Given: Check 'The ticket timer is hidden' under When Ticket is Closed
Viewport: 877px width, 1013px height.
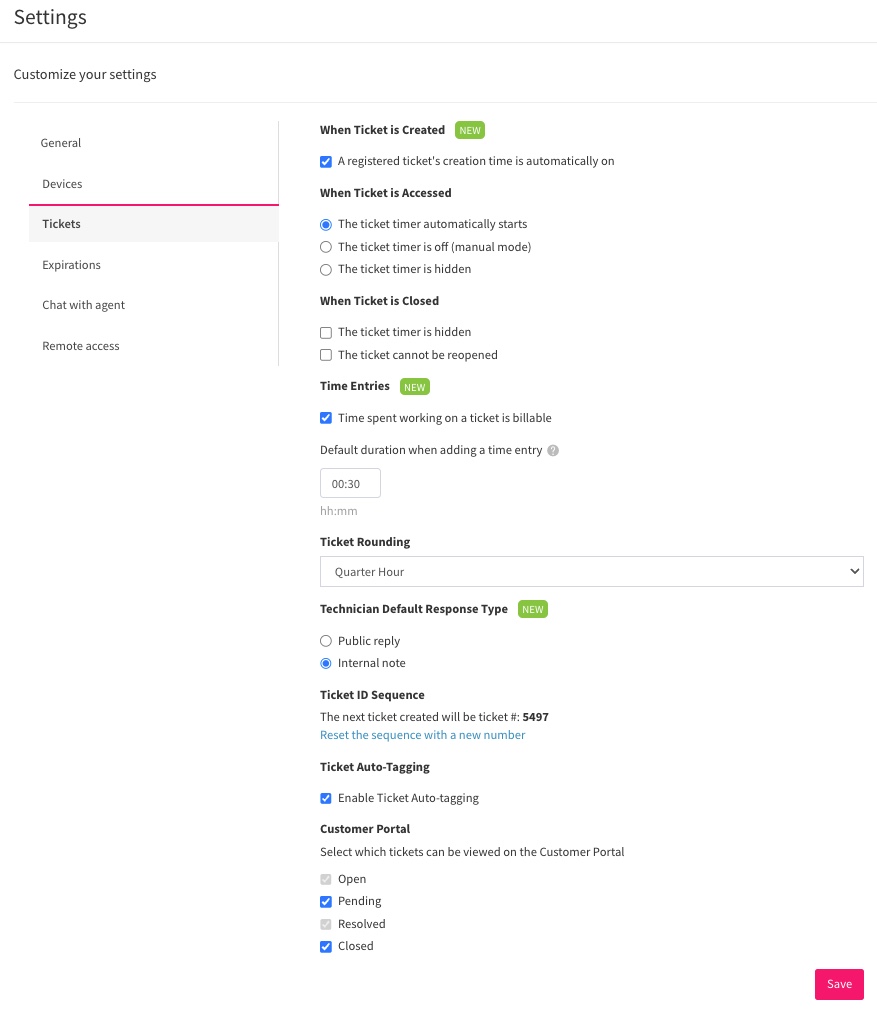Looking at the screenshot, I should [x=326, y=332].
